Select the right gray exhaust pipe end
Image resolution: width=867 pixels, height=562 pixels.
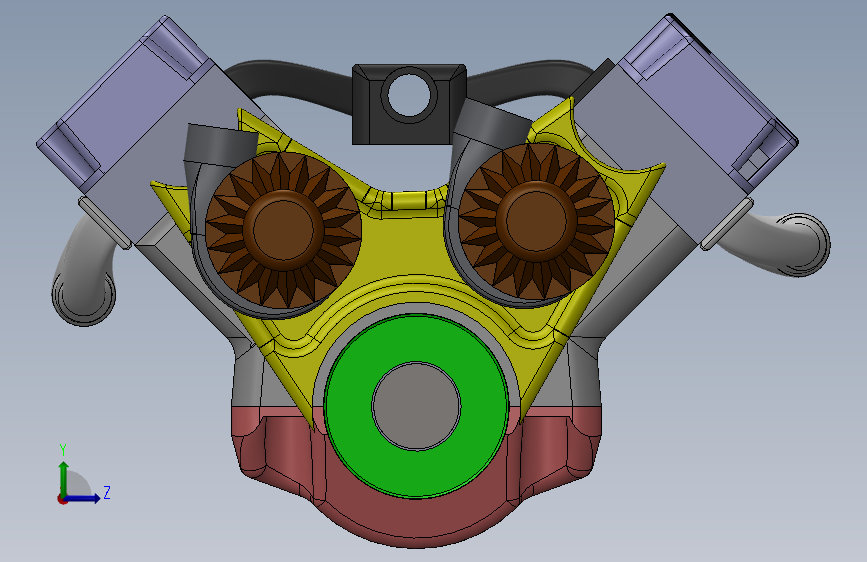[801, 244]
